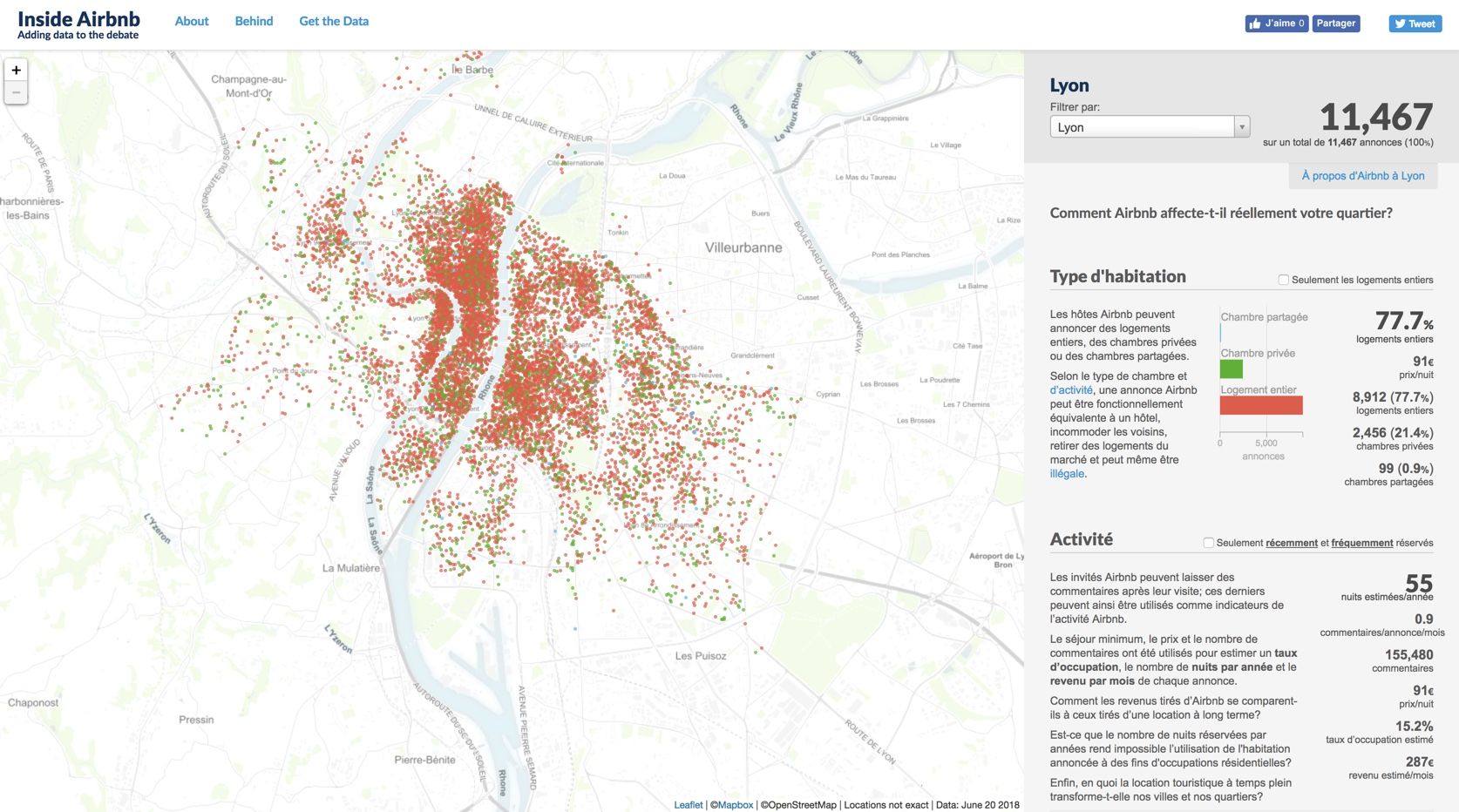Open the illégale link
The height and width of the screenshot is (812, 1459).
tap(1067, 474)
